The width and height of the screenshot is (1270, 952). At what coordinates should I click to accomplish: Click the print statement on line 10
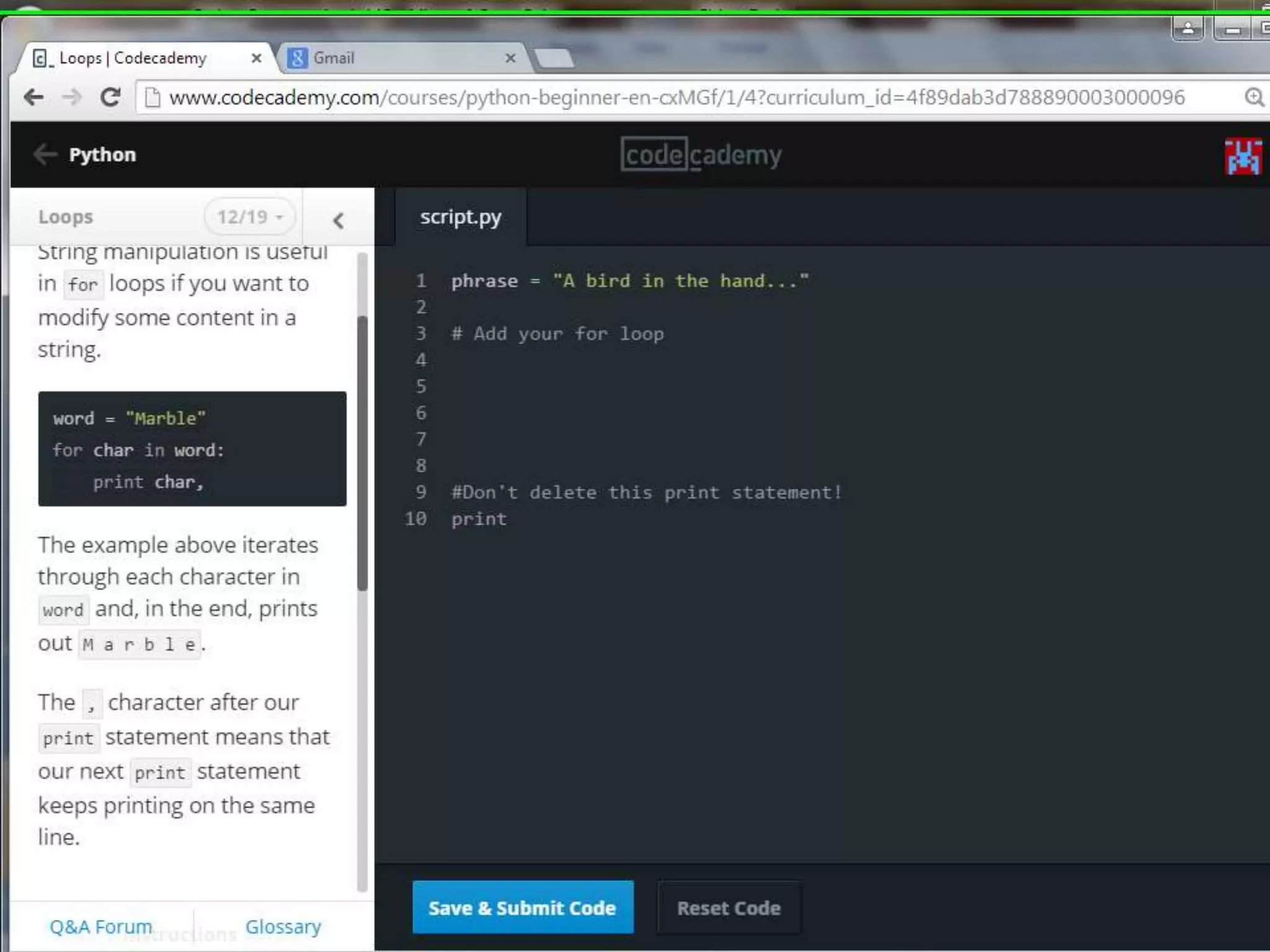479,519
